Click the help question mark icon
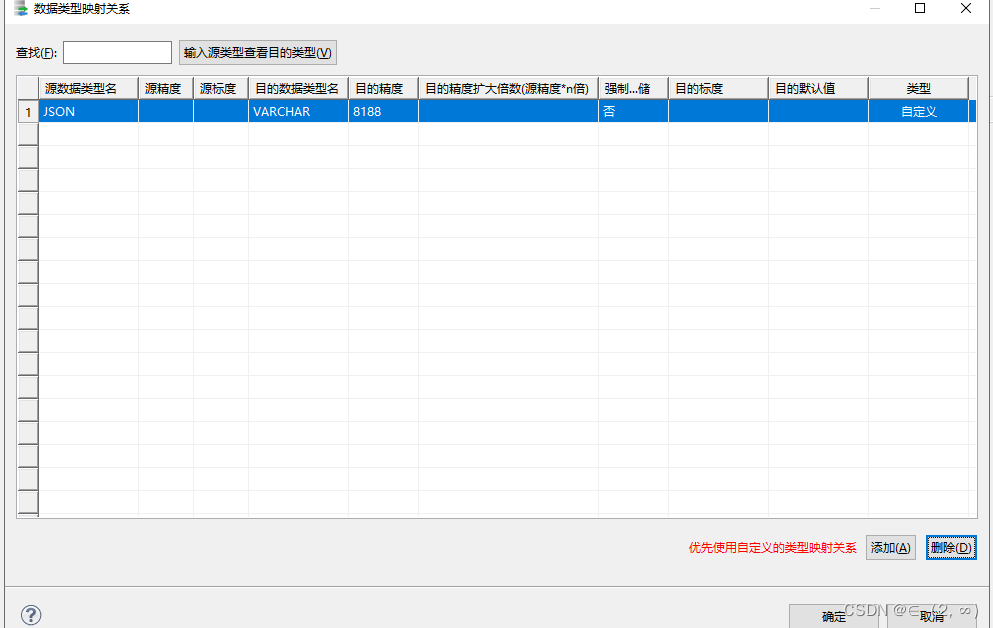 (x=31, y=615)
